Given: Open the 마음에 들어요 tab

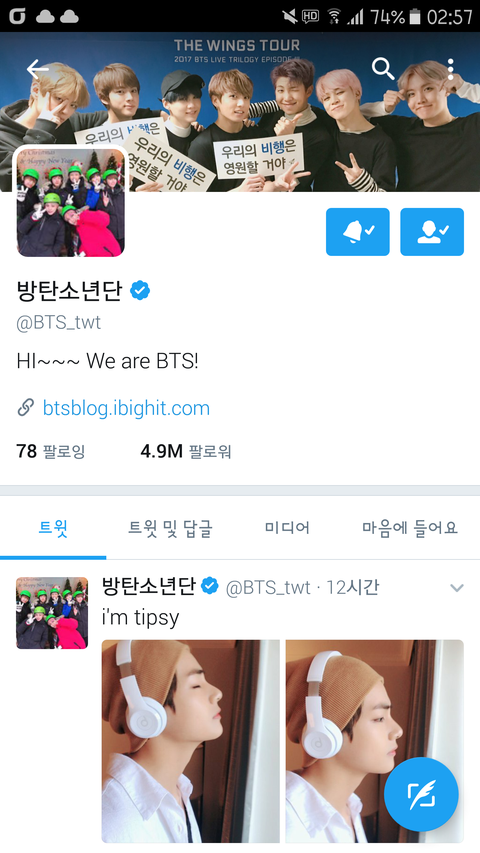Looking at the screenshot, I should (x=410, y=528).
